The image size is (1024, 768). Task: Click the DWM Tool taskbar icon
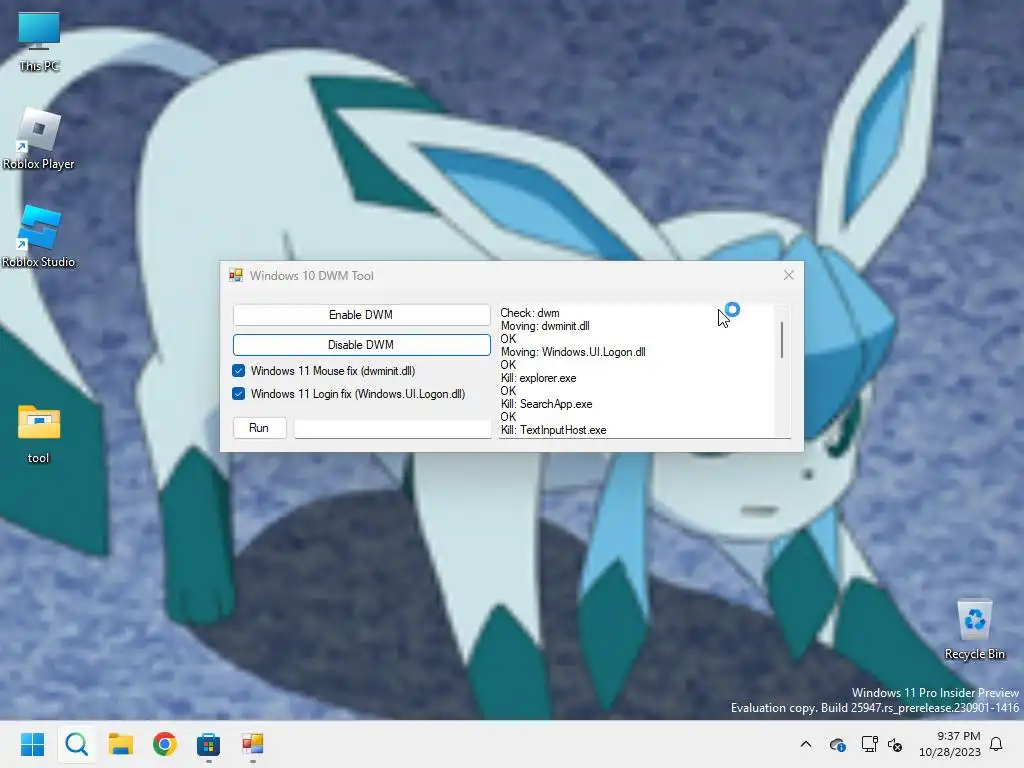tap(253, 744)
